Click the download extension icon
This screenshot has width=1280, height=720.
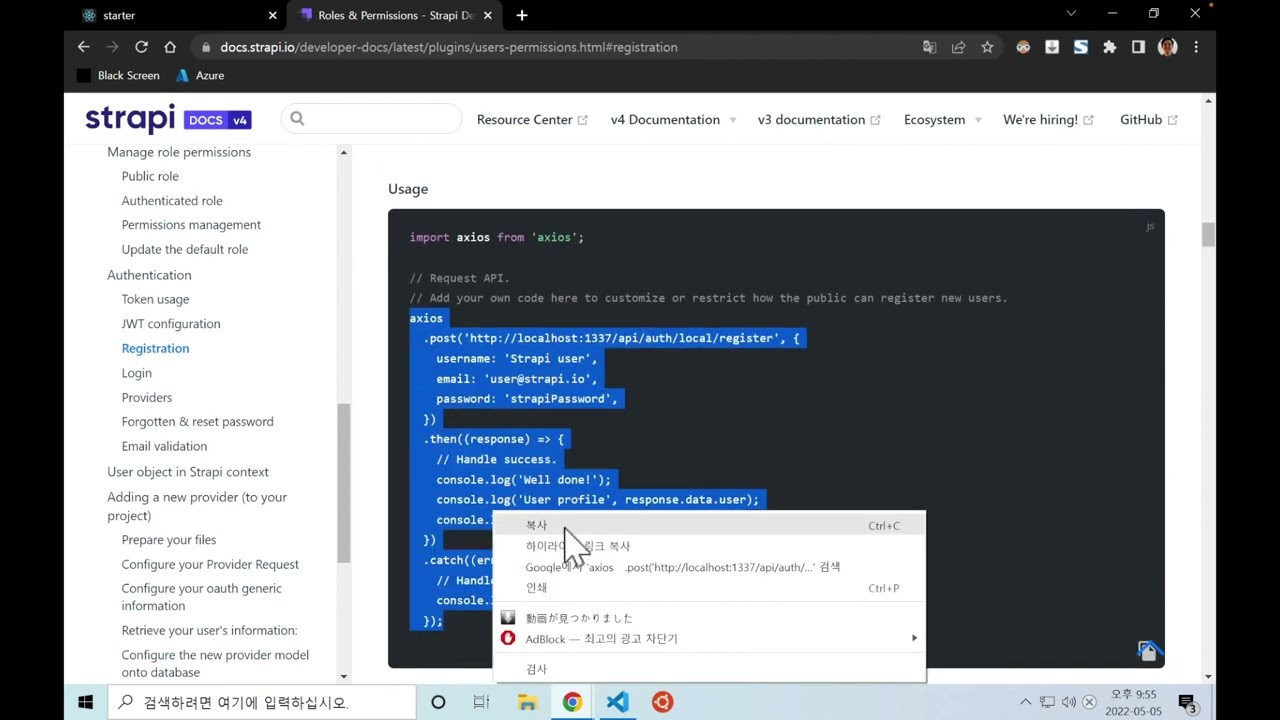pos(1052,47)
